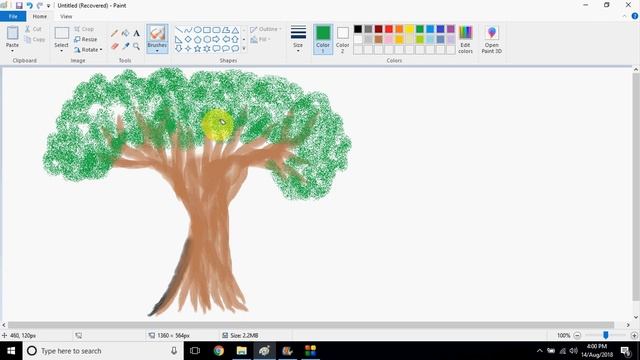
Task: Select the Color picker eyedropper tool
Action: (125, 46)
